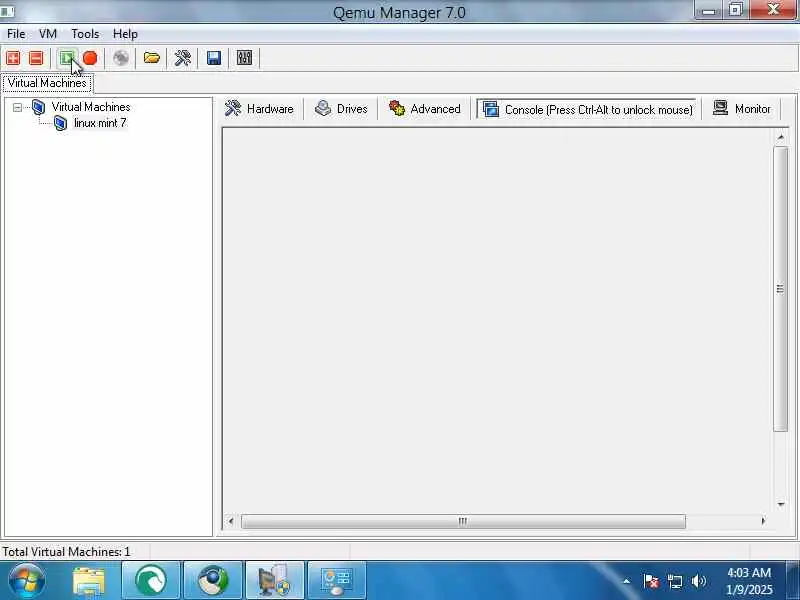Click the green swirl taskbar application
This screenshot has height=600, width=800.
(151, 580)
